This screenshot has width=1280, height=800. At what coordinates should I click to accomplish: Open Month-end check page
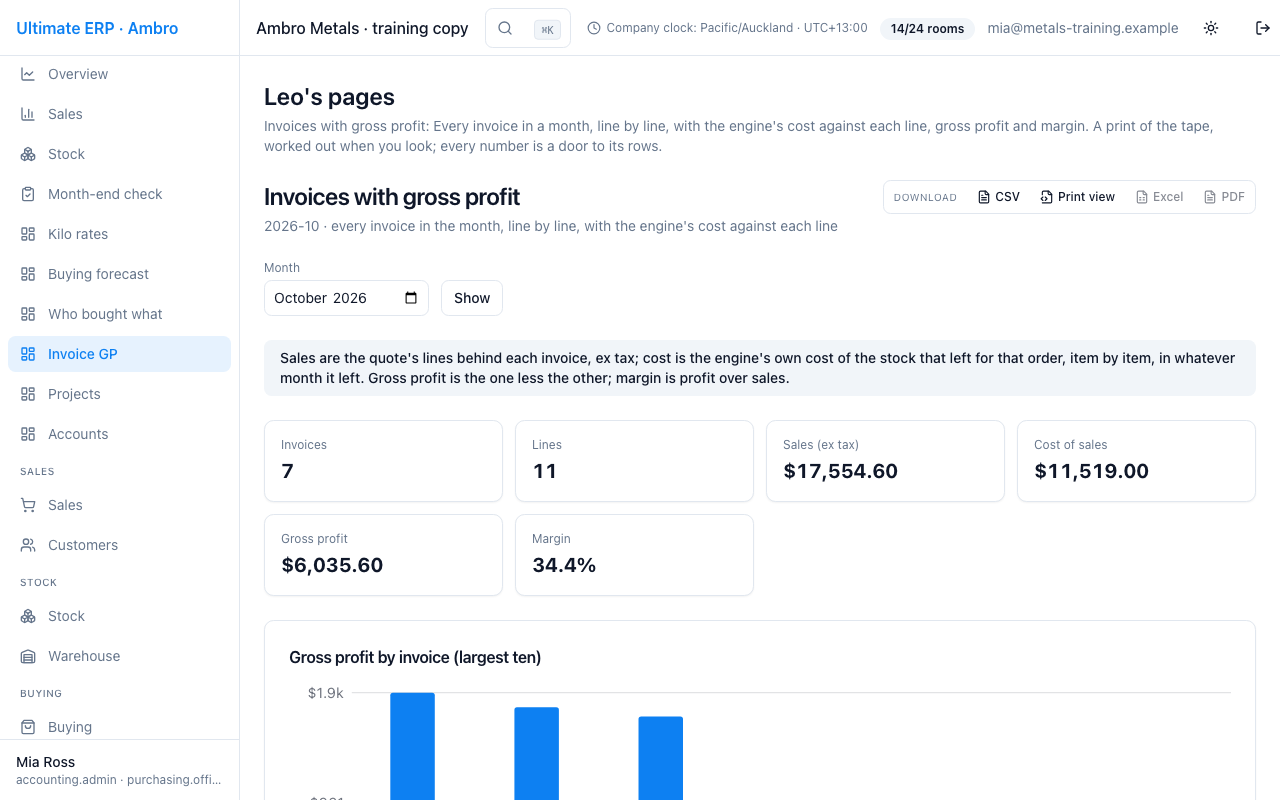119,194
